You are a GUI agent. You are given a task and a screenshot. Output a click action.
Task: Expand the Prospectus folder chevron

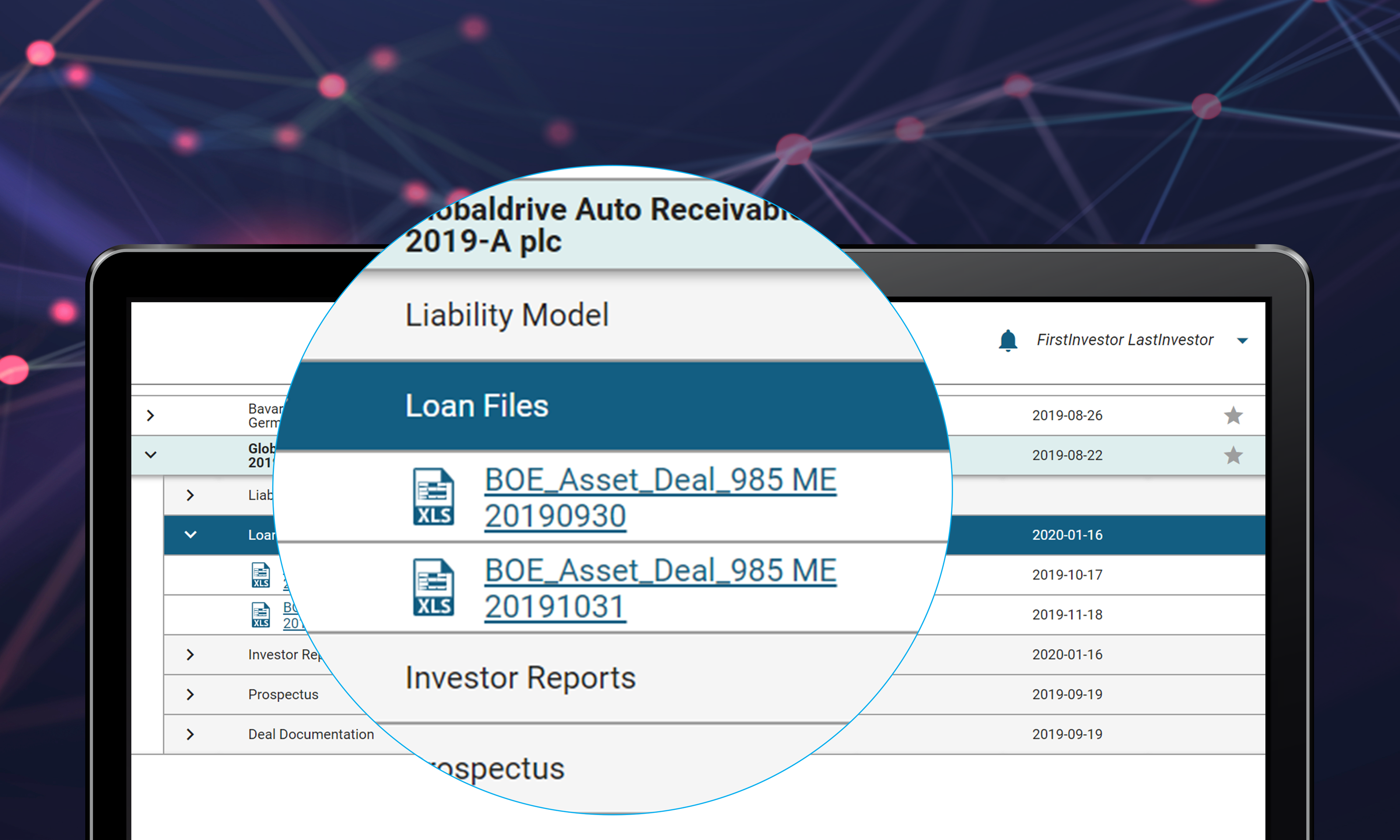190,694
